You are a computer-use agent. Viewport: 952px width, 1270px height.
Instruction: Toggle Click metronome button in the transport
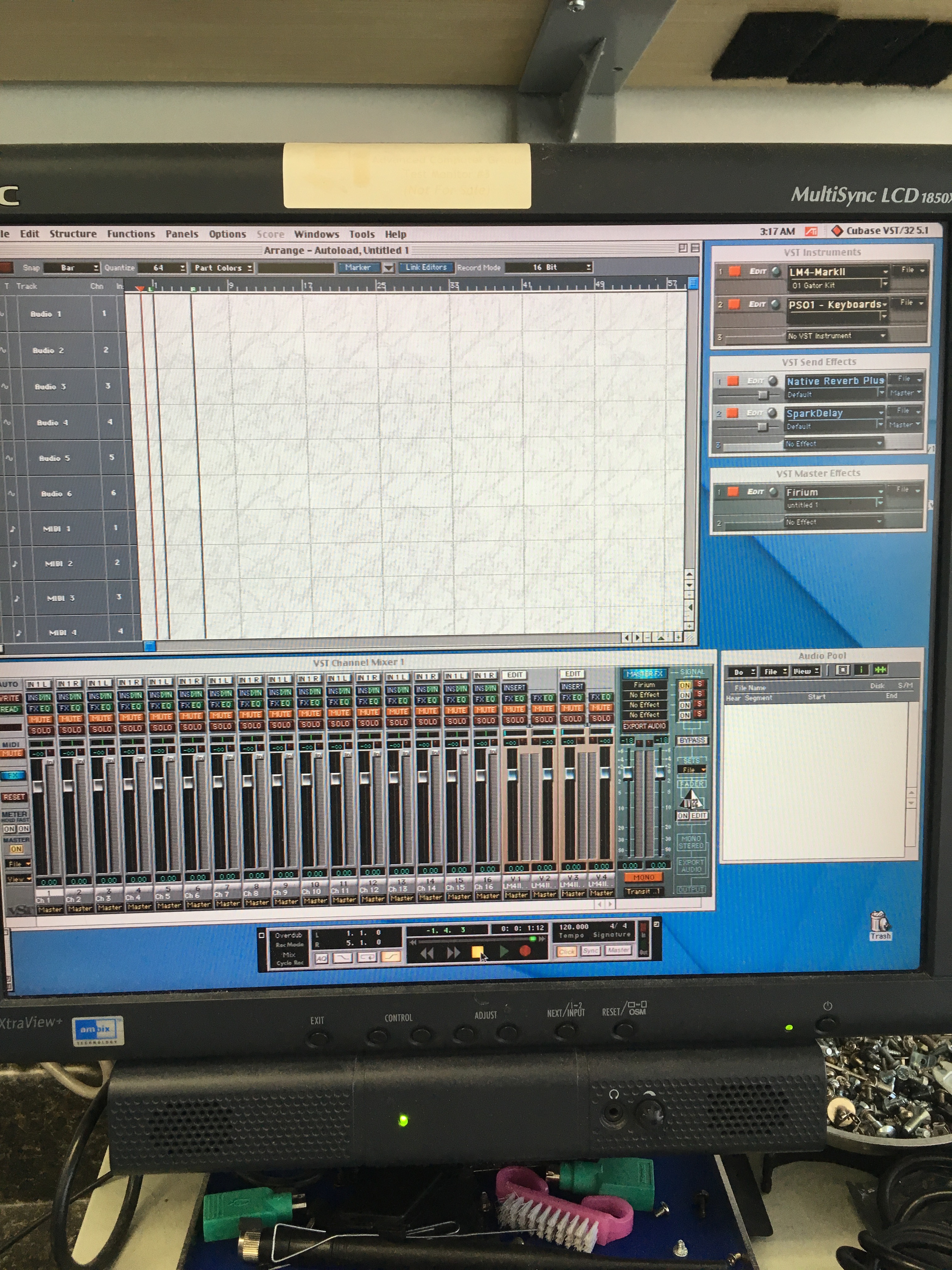(x=566, y=951)
